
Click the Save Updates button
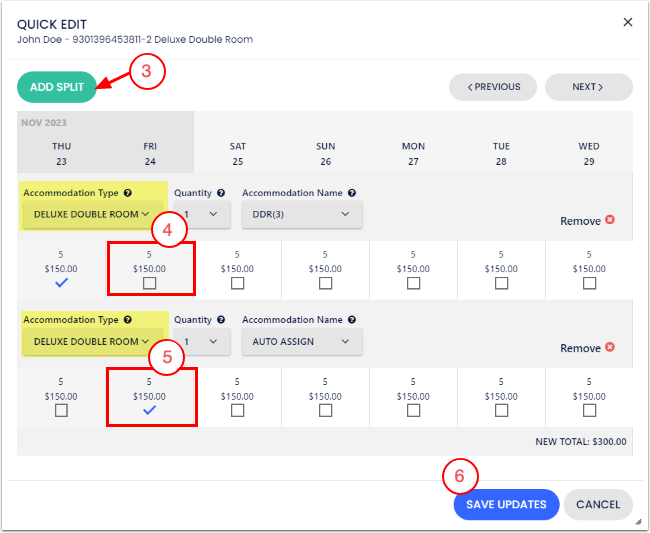coord(506,504)
